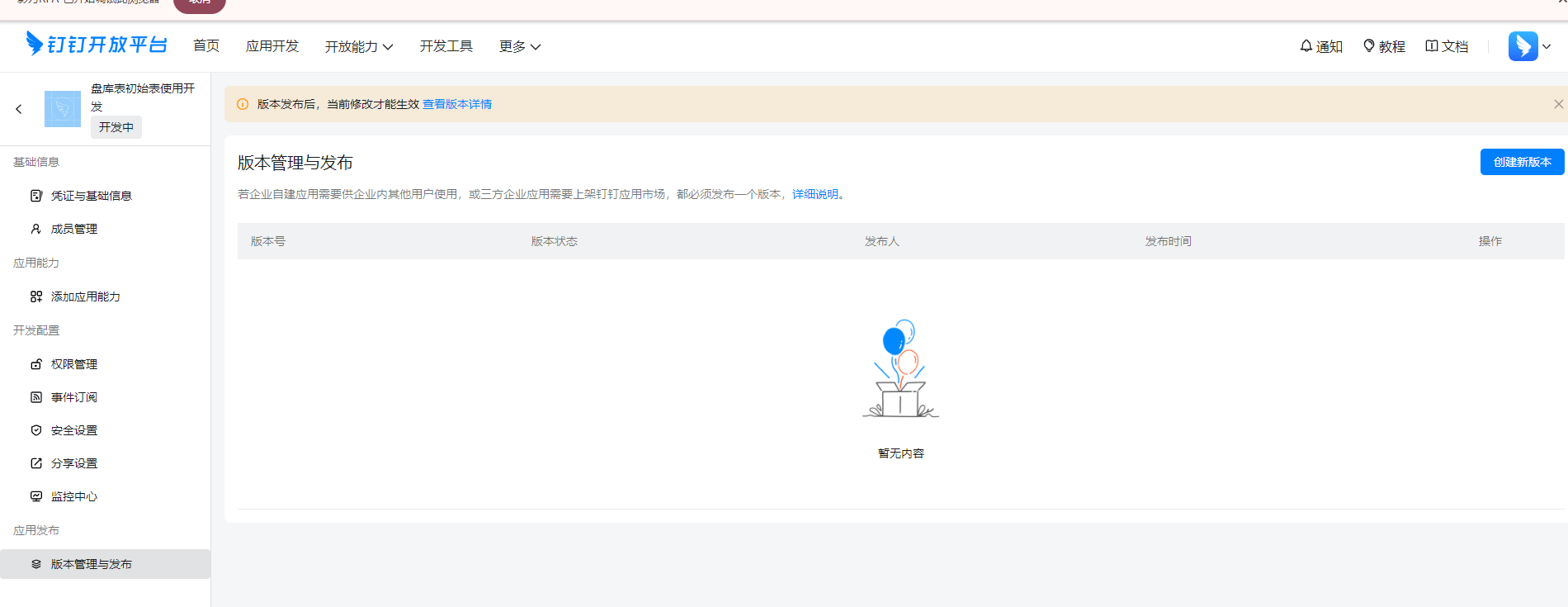Click the back arrow in sidebar
1568x607 pixels.
tap(19, 109)
